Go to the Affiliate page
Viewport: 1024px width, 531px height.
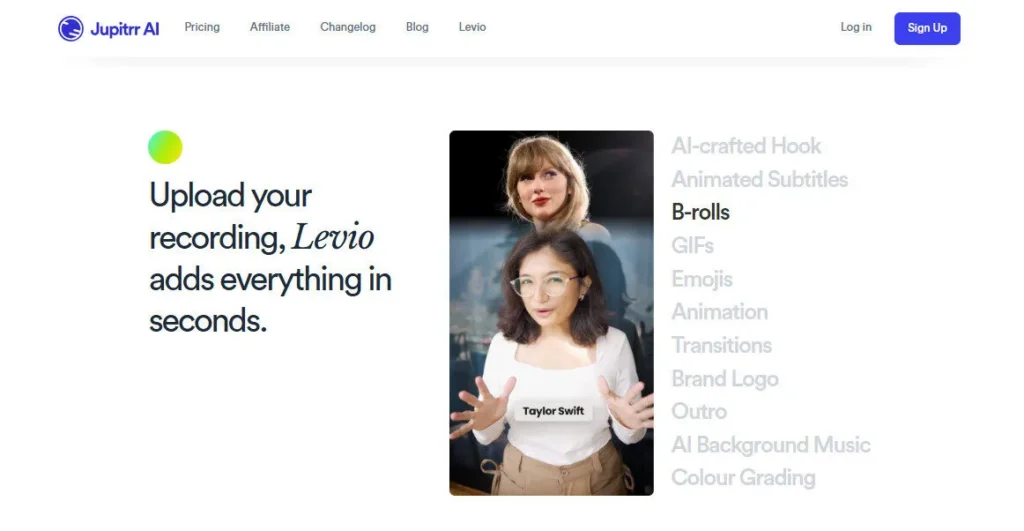point(270,27)
